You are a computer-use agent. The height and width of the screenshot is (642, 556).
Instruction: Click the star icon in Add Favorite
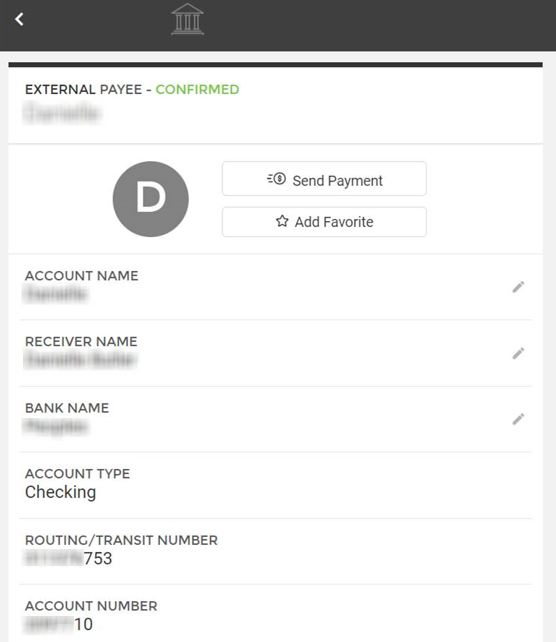tap(282, 222)
